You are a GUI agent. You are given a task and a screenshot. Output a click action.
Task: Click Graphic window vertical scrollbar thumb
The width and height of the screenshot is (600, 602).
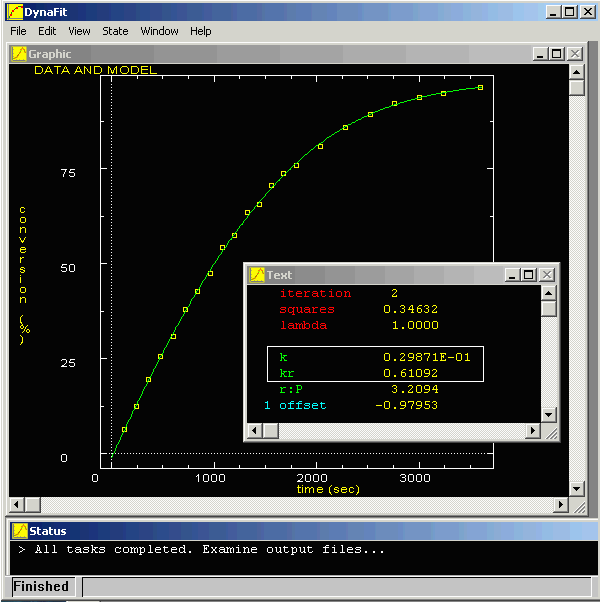(x=577, y=88)
